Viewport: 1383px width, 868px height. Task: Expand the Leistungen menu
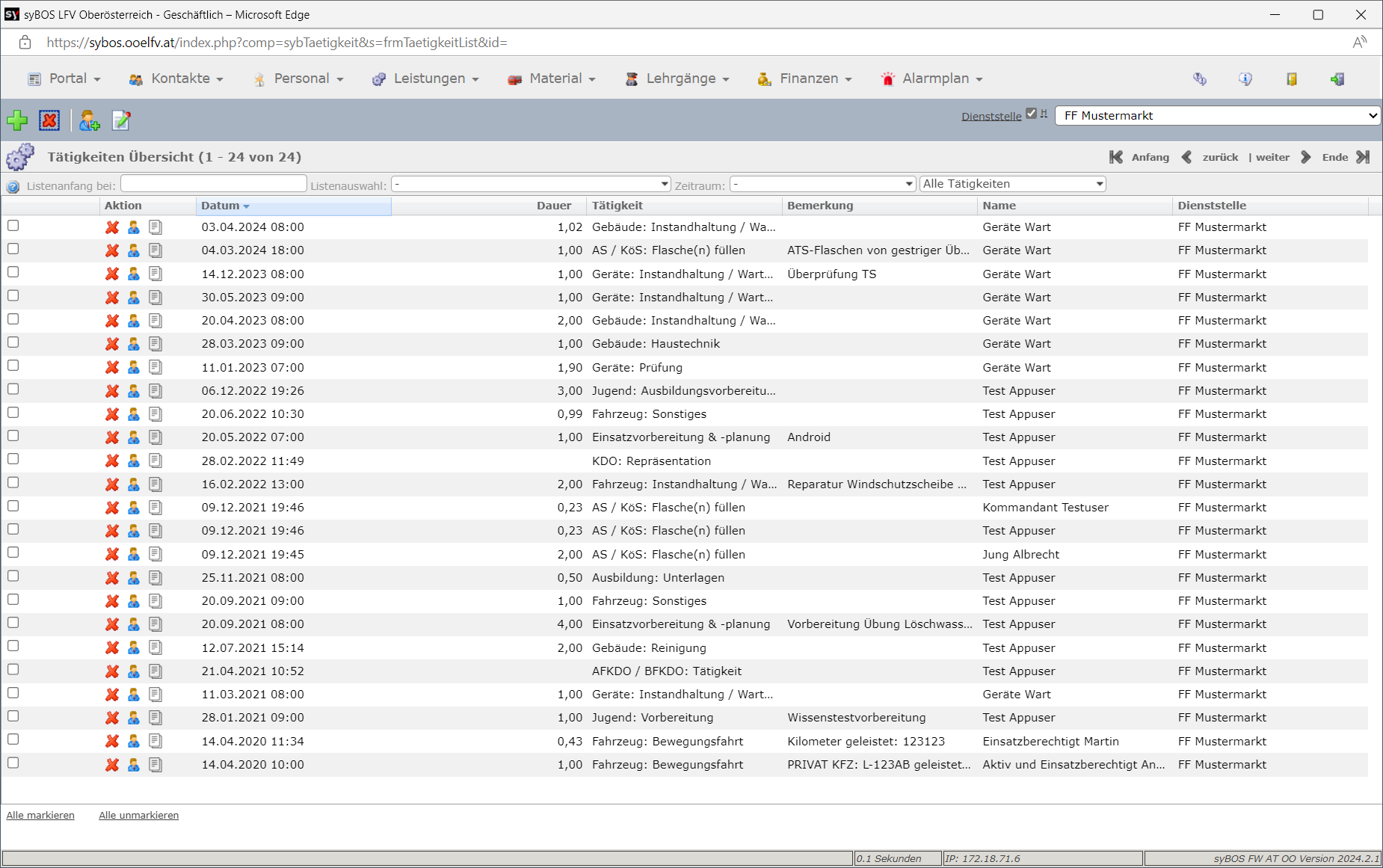point(425,79)
